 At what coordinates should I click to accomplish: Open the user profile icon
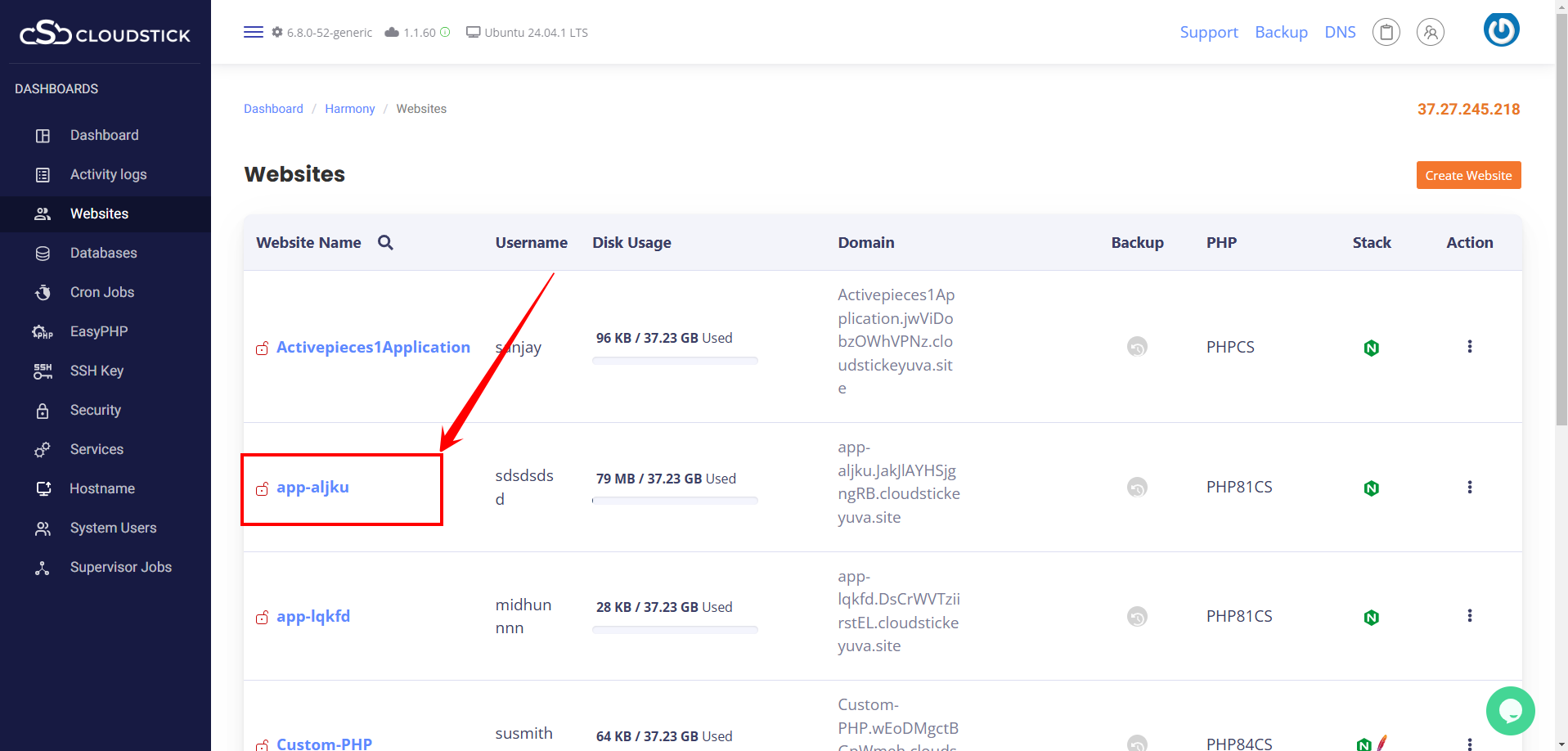point(1430,33)
